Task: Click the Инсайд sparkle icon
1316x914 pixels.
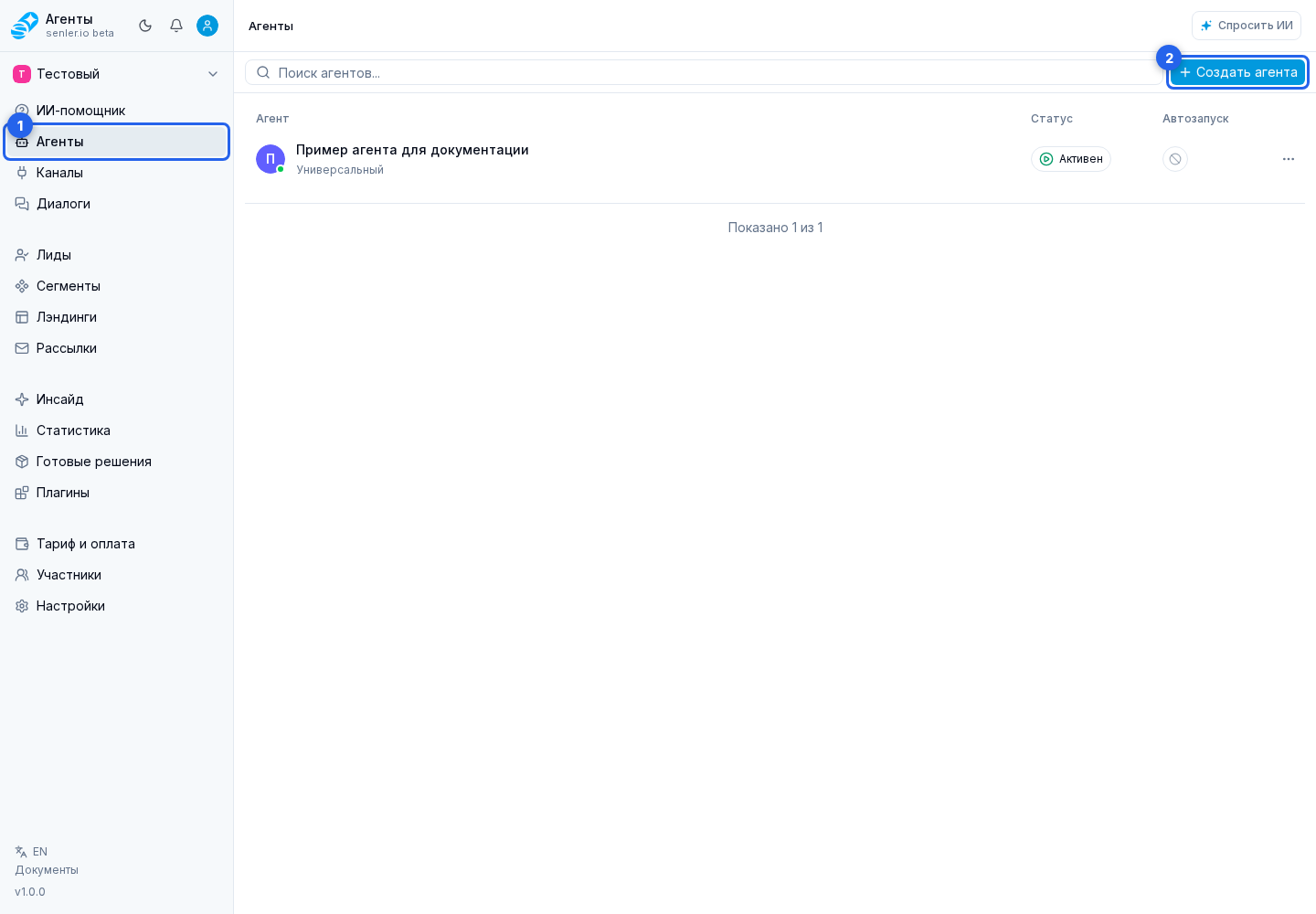Action: point(22,399)
